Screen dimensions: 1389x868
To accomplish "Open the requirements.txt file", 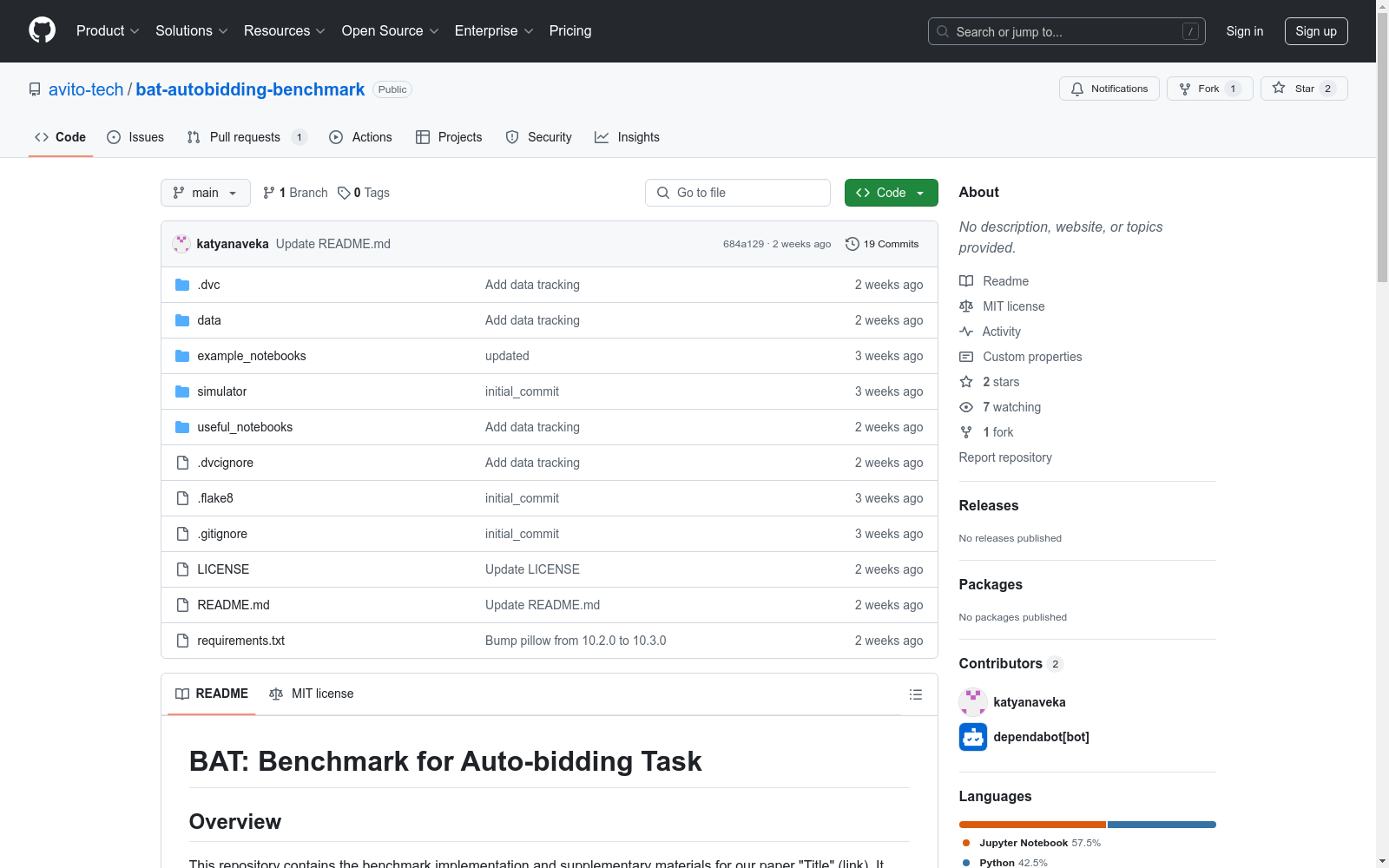I will click(241, 641).
